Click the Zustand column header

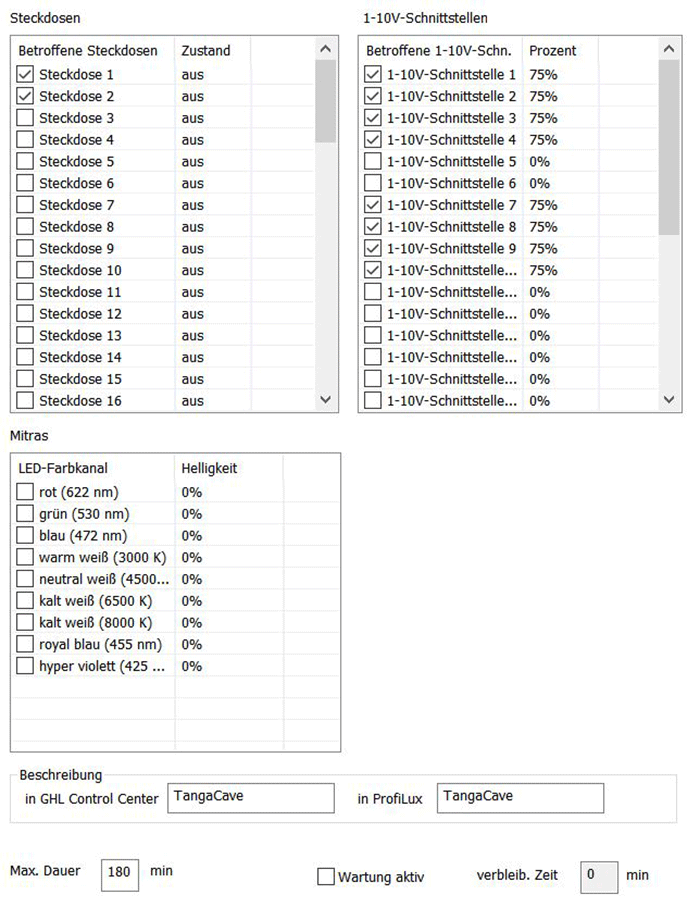tap(206, 50)
